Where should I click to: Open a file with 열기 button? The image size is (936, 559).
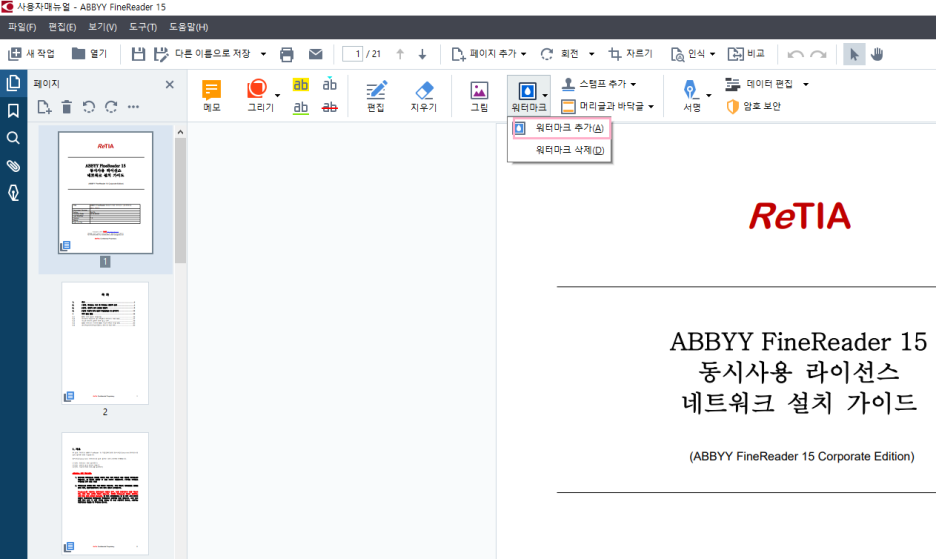click(x=89, y=54)
